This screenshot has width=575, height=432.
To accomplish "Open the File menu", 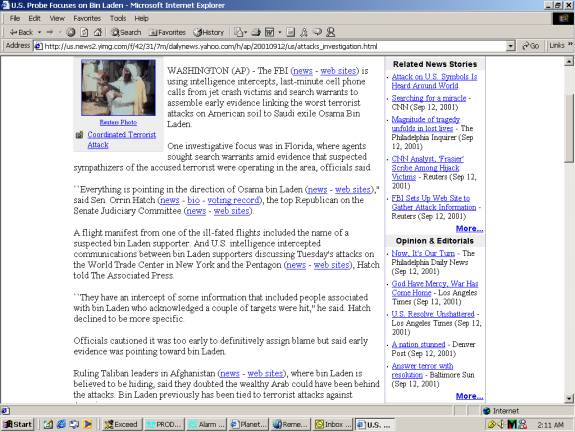I will pos(15,18).
